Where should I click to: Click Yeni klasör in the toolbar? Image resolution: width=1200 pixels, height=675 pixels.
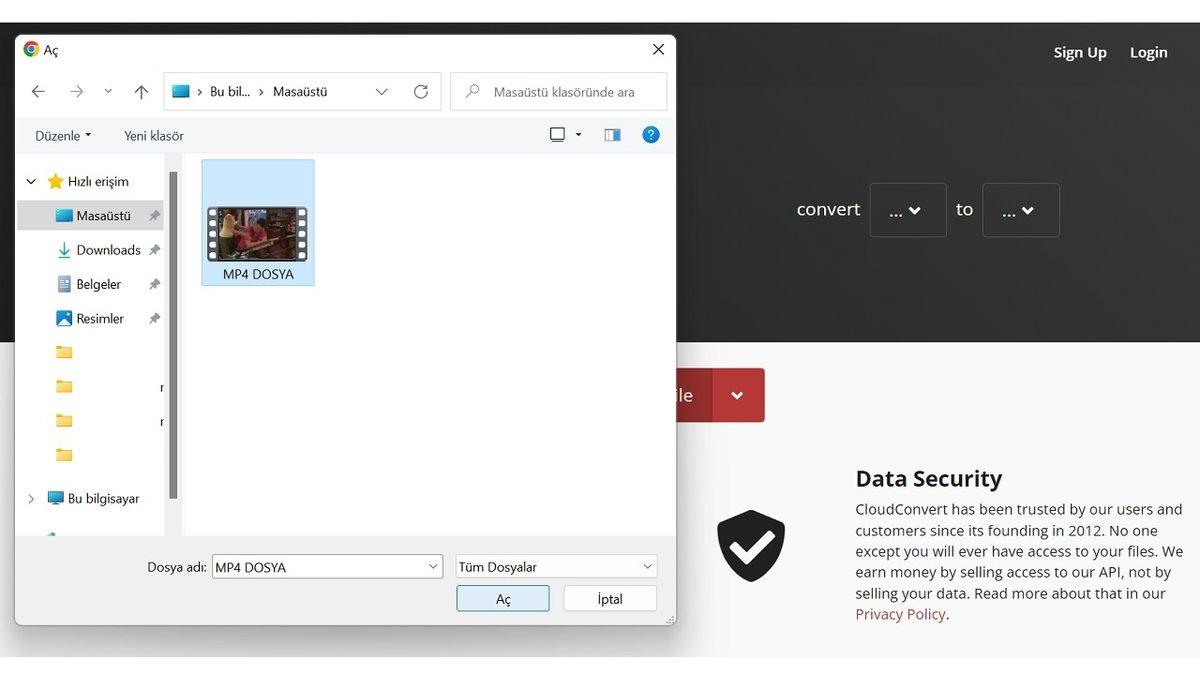point(153,136)
